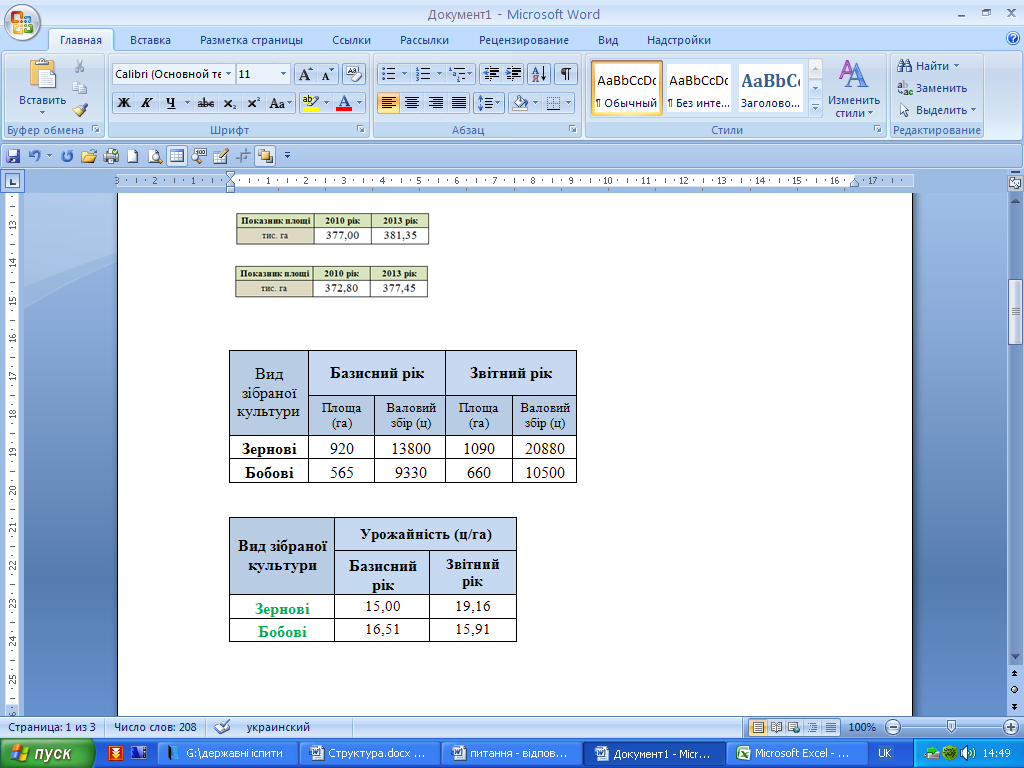
Task: Align text left
Action: (389, 103)
